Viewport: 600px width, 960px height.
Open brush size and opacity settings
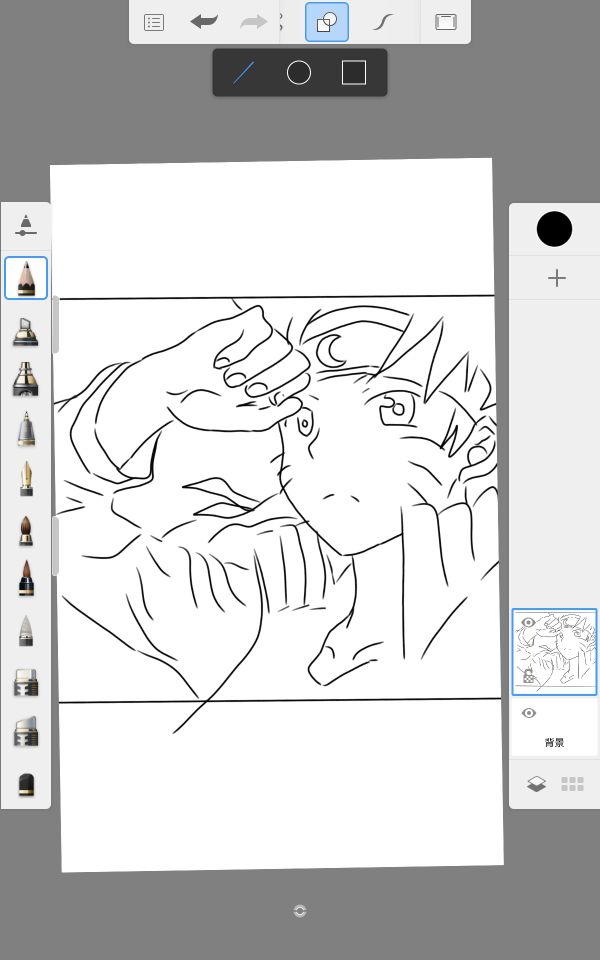[26, 226]
